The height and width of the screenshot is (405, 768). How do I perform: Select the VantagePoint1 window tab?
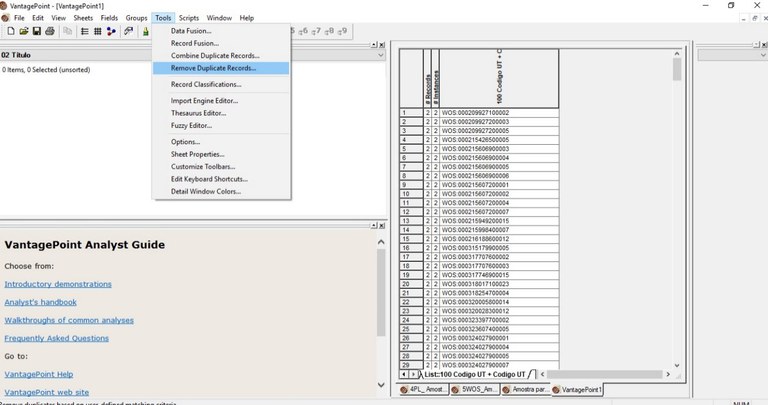[577, 390]
